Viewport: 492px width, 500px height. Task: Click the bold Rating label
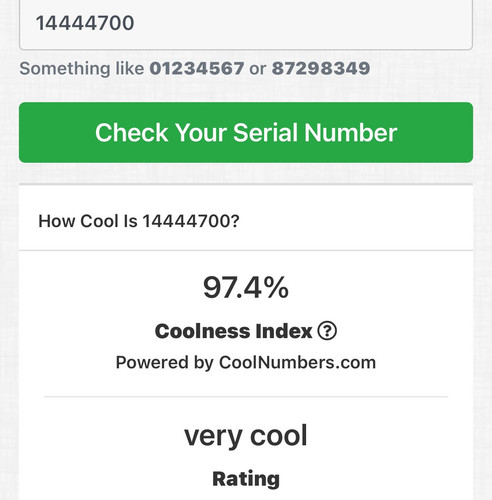coord(246,479)
